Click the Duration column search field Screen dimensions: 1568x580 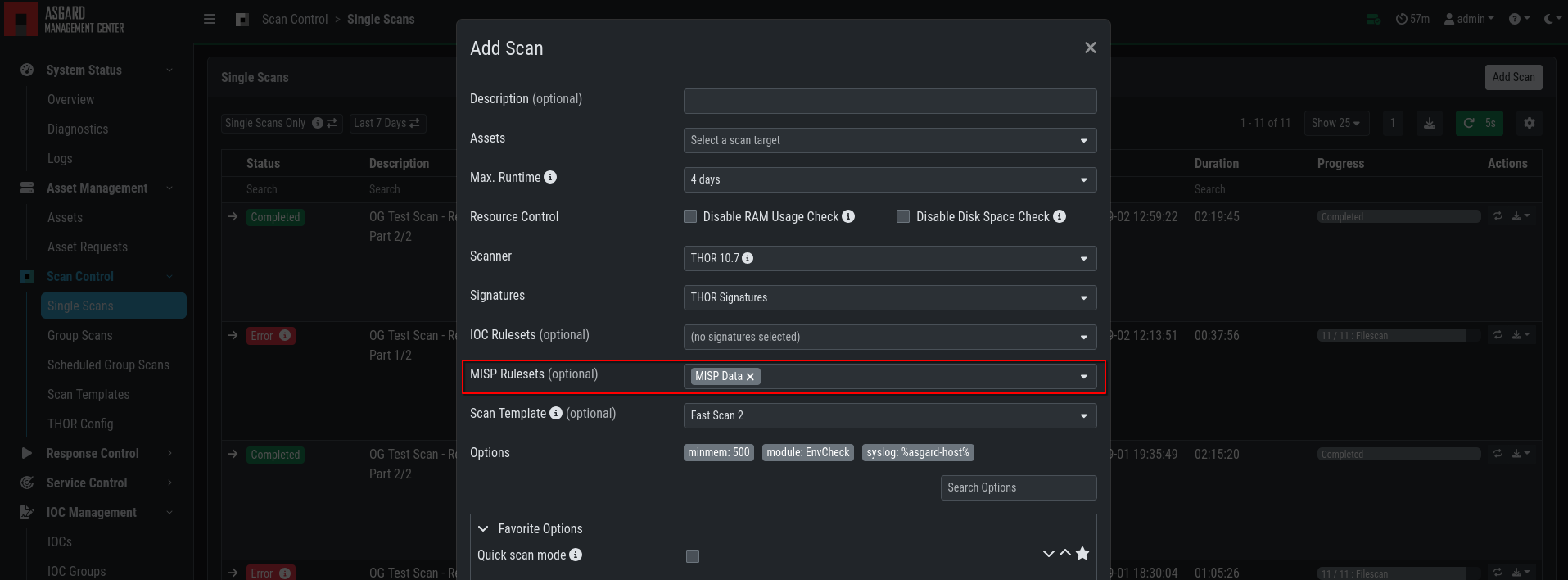click(x=1248, y=189)
